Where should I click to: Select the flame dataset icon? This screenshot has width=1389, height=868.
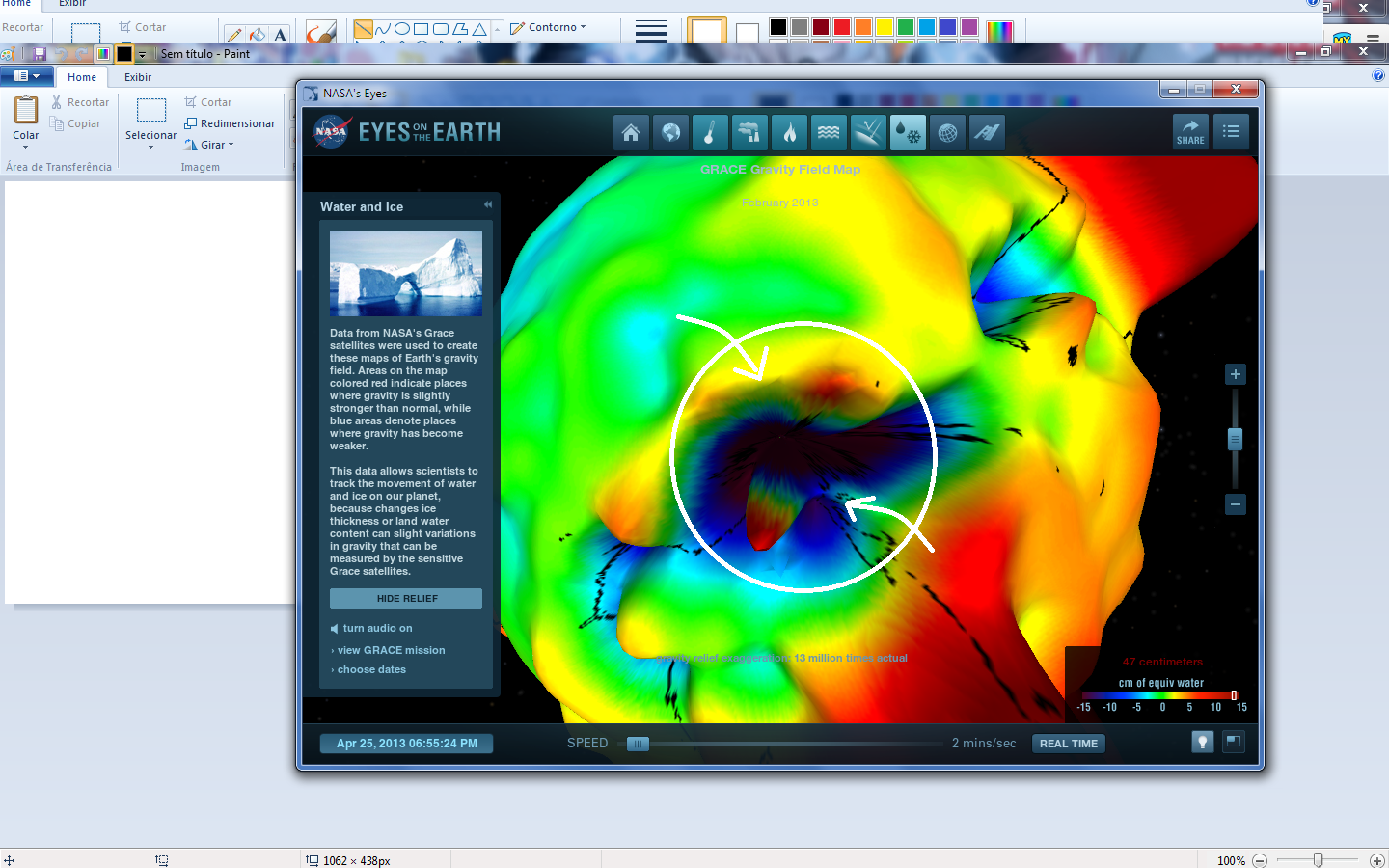(789, 132)
